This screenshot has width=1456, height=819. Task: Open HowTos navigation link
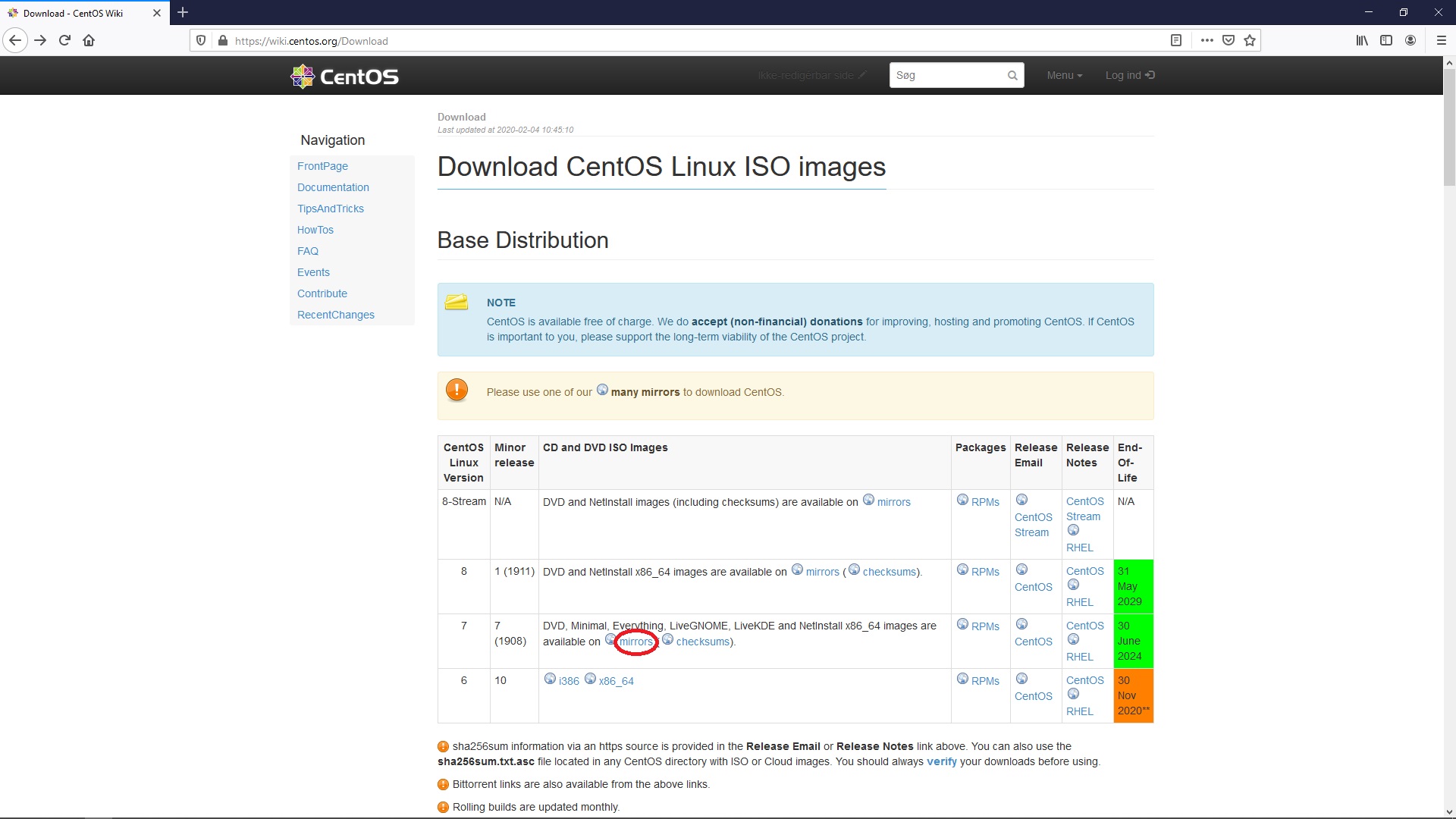[315, 230]
